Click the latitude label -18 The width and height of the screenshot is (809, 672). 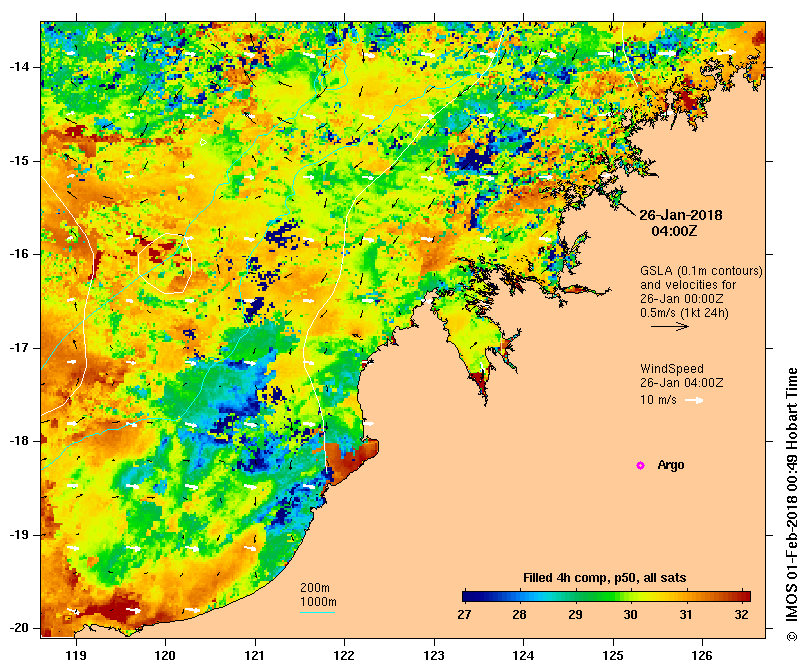tap(19, 441)
